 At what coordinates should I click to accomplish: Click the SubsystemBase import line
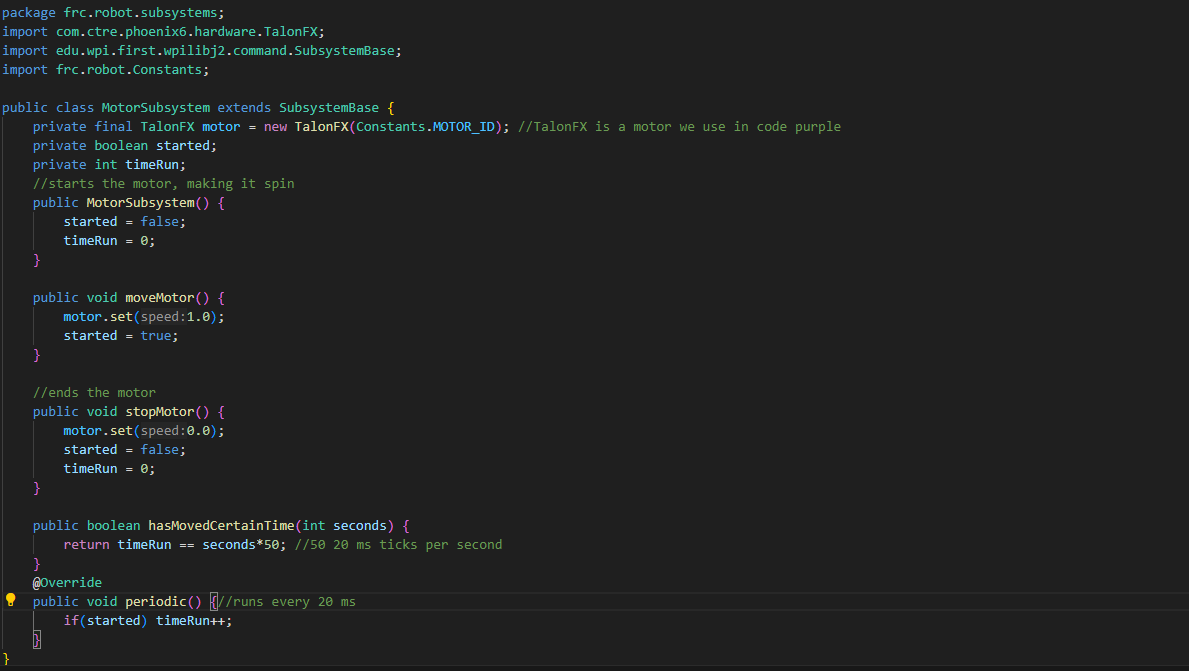202,51
